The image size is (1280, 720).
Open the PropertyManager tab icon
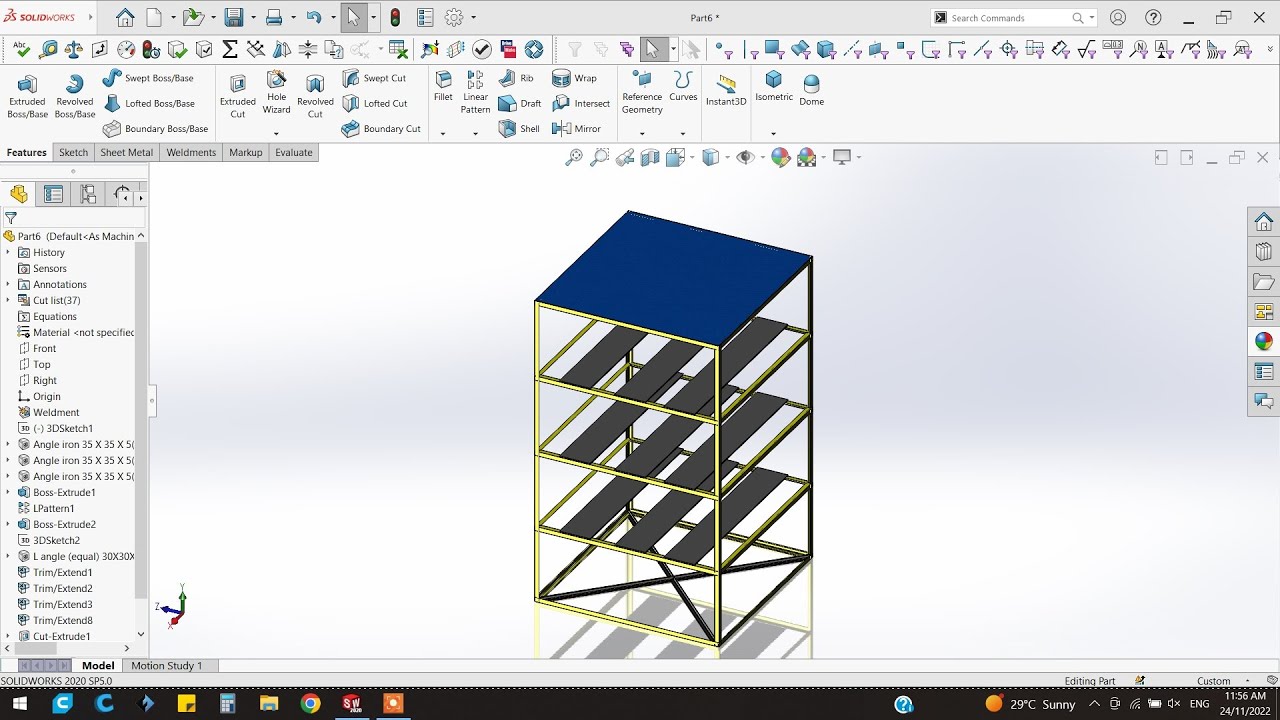[x=53, y=194]
